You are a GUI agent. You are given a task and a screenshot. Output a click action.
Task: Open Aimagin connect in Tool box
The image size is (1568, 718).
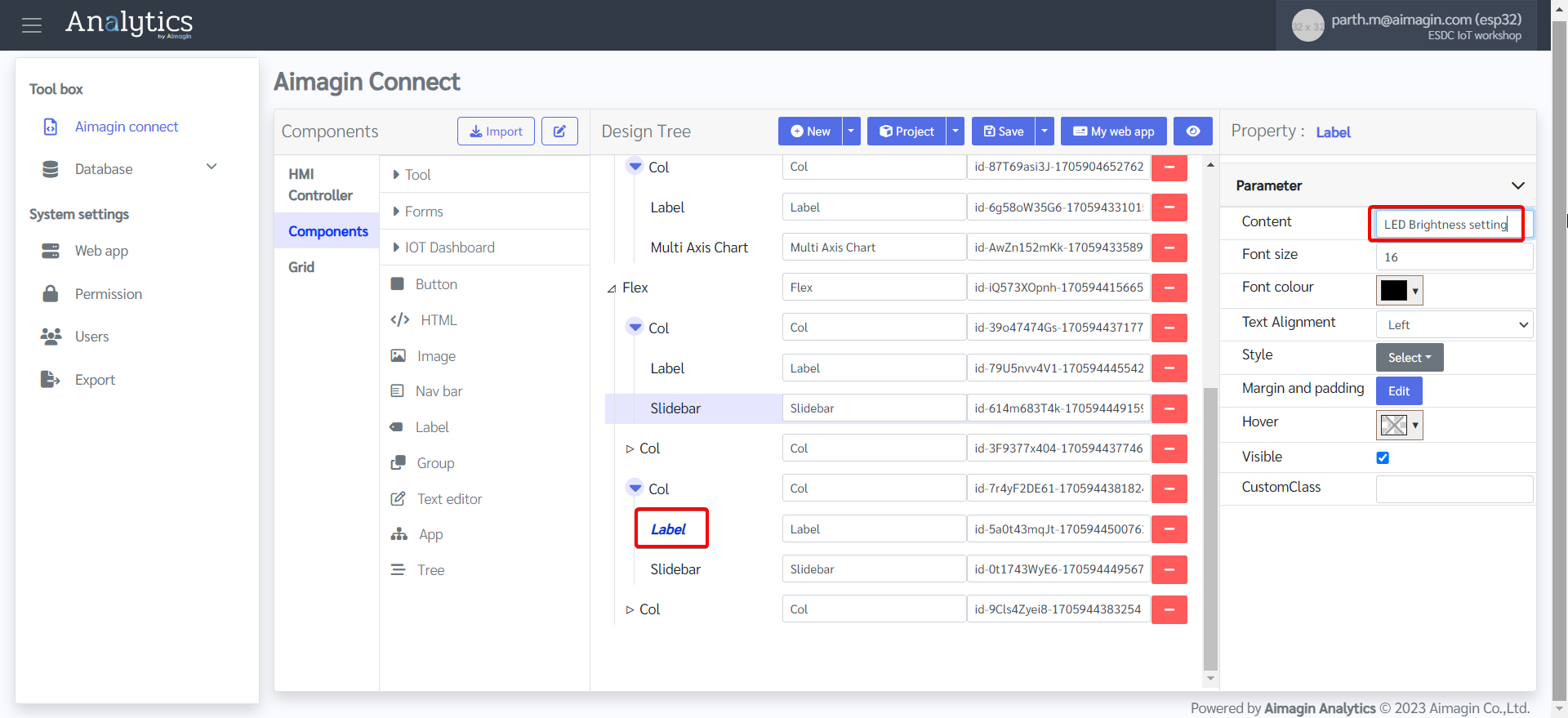tap(127, 127)
